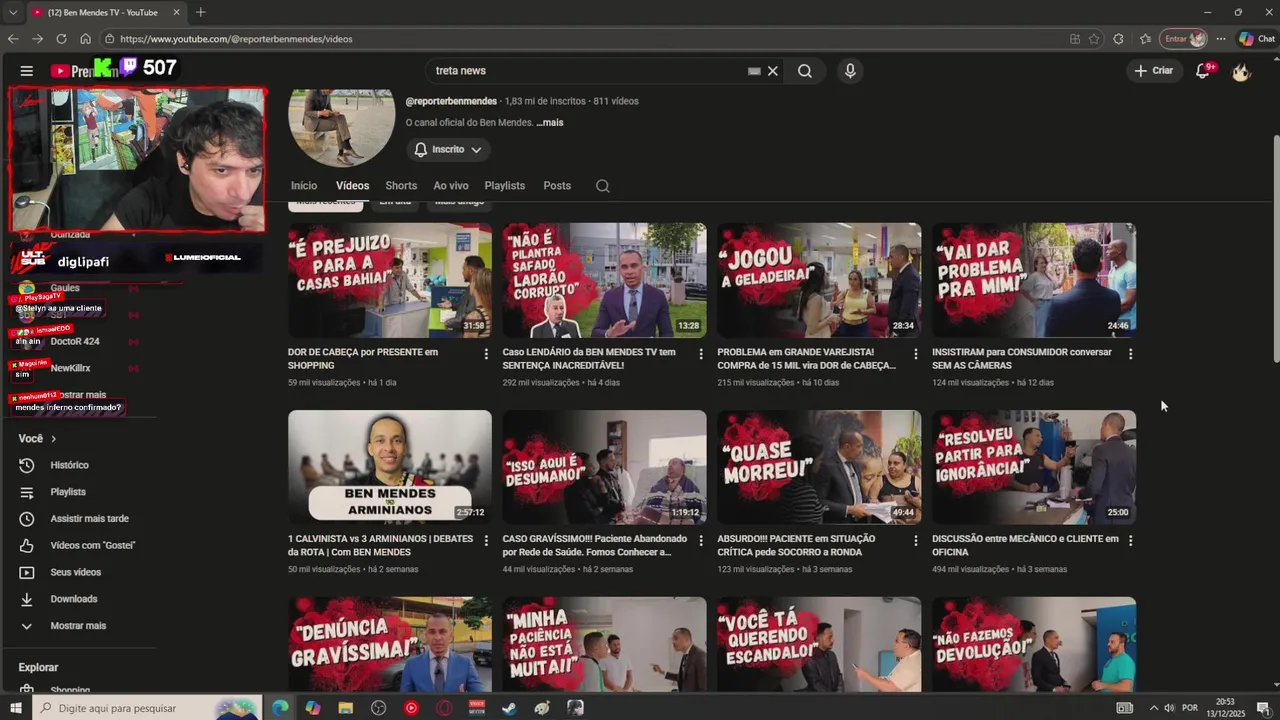Open the Edge settings ellipsis menu
Viewport: 1280px width, 720px height.
[x=1221, y=39]
